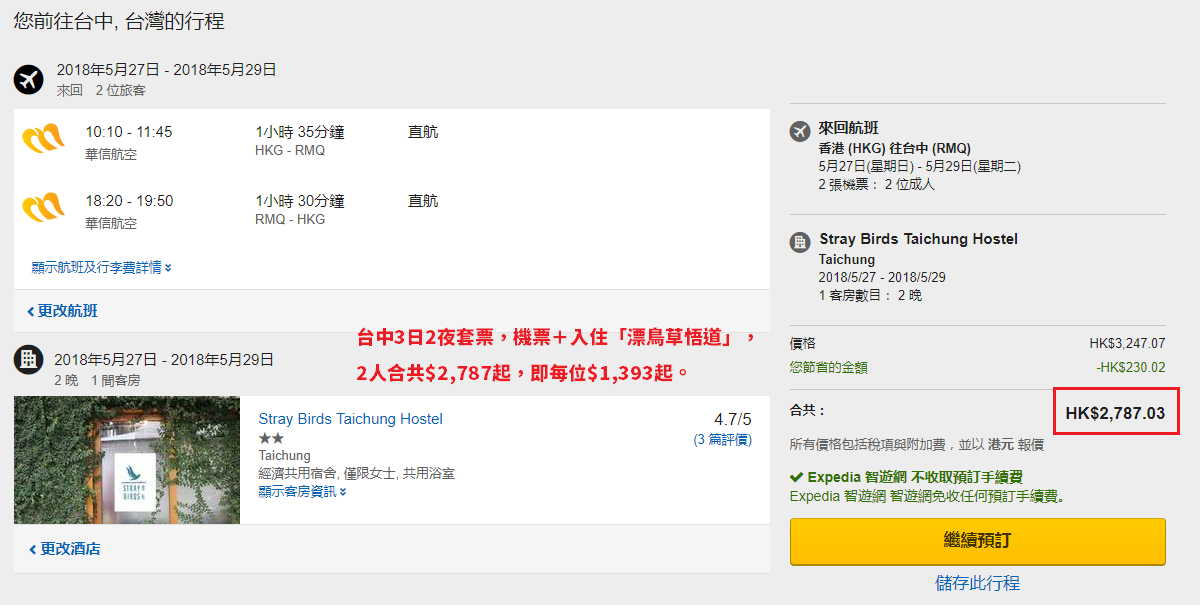Open the 3 篇評價 reviews link
The width and height of the screenshot is (1200, 605).
pyautogui.click(x=722, y=440)
